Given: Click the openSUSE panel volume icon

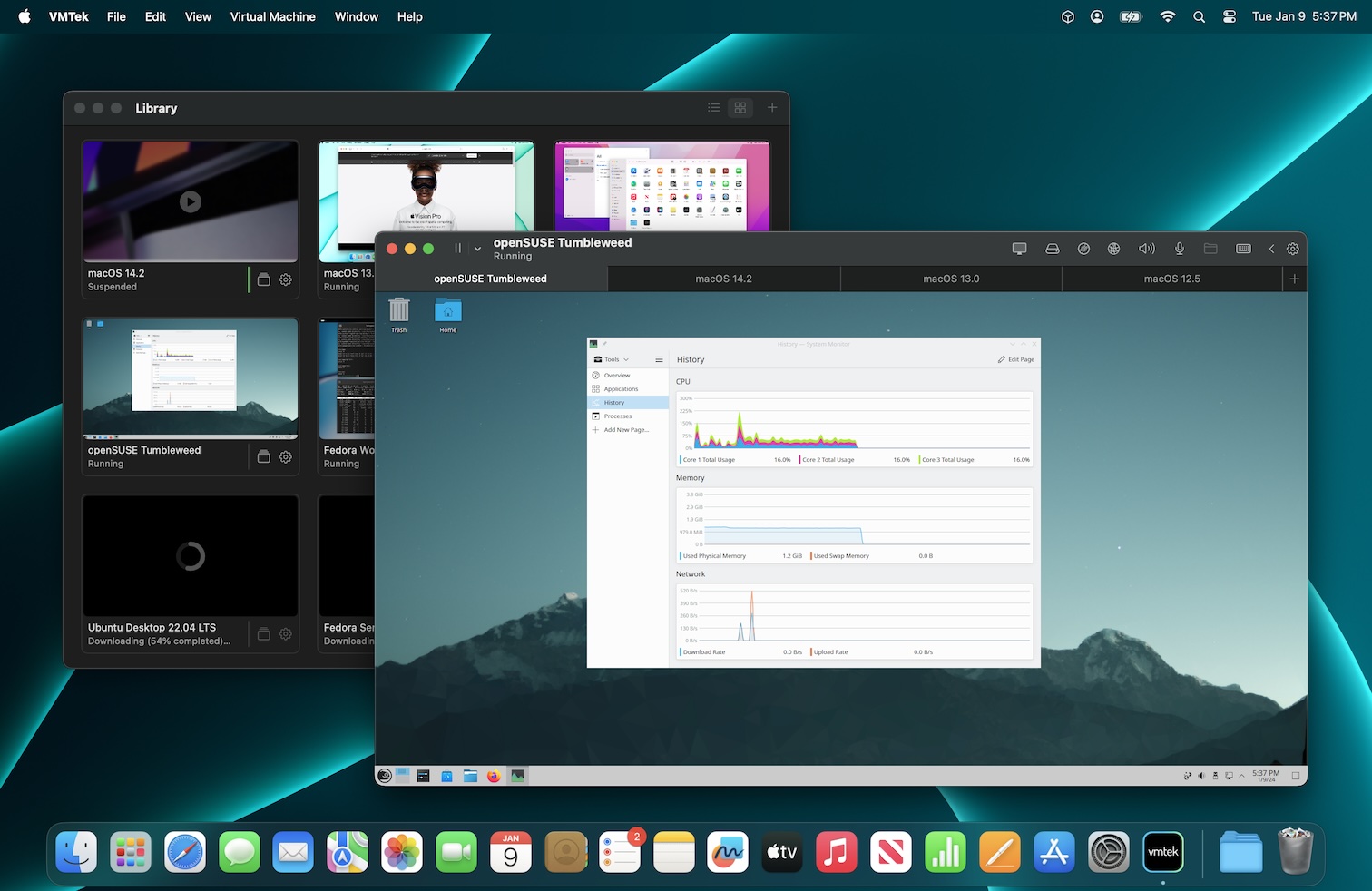Looking at the screenshot, I should pyautogui.click(x=1201, y=776).
